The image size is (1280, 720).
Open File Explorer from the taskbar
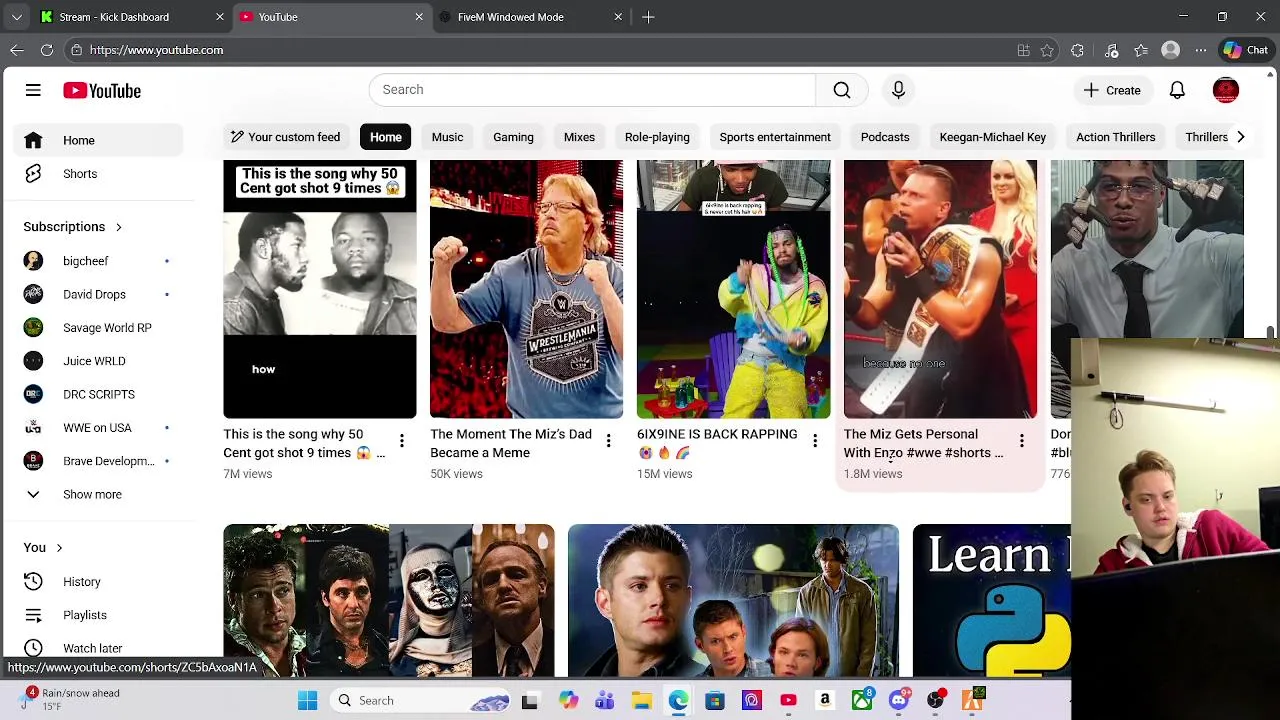(x=641, y=701)
